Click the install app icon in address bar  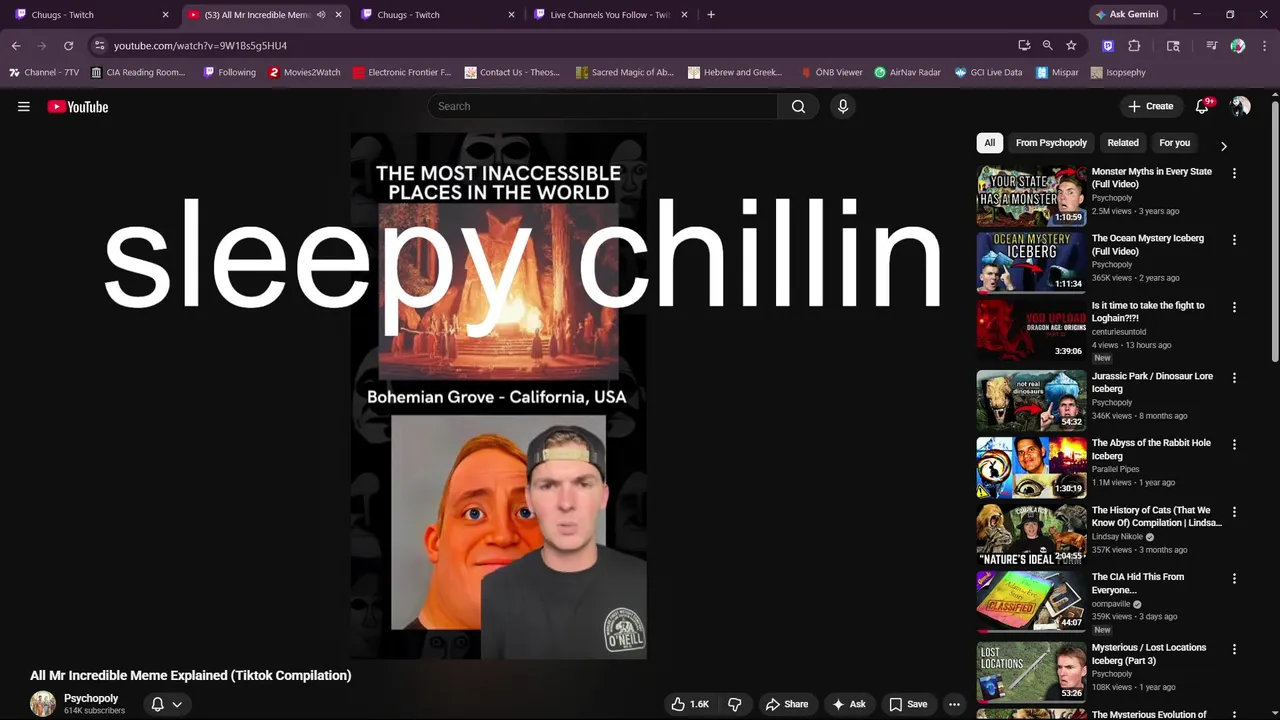1024,45
